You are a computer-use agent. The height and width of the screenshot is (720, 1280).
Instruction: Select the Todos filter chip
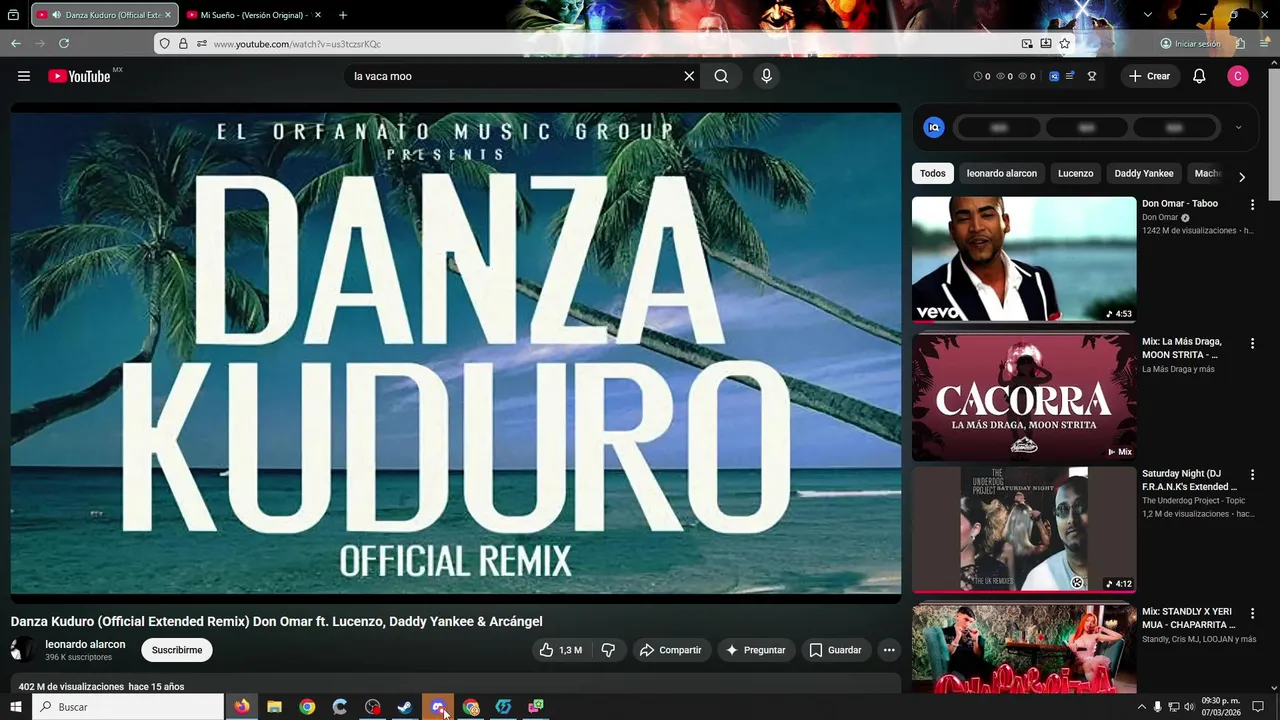pos(933,174)
